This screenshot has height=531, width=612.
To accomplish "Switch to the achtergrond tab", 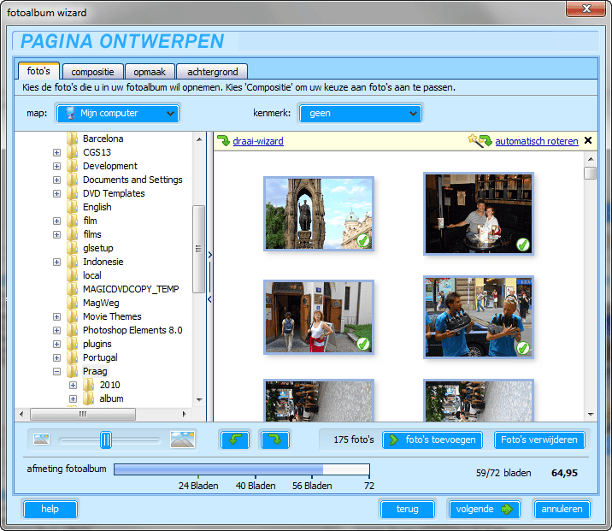I will point(212,72).
